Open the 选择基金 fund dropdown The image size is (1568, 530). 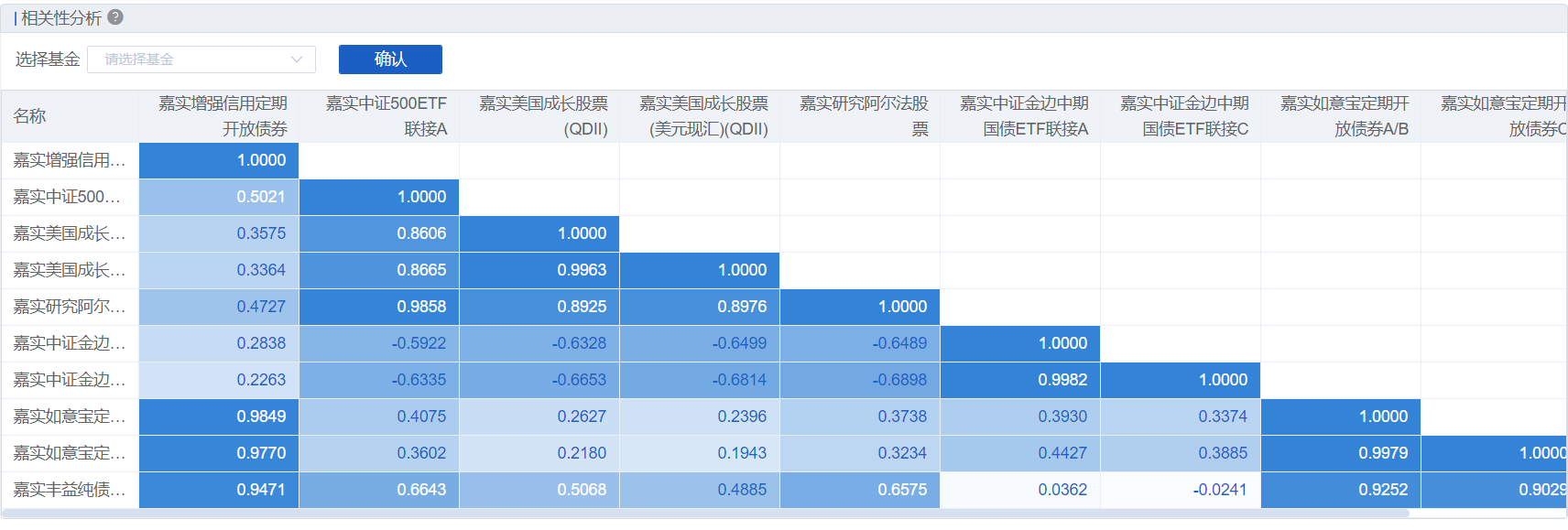192,59
